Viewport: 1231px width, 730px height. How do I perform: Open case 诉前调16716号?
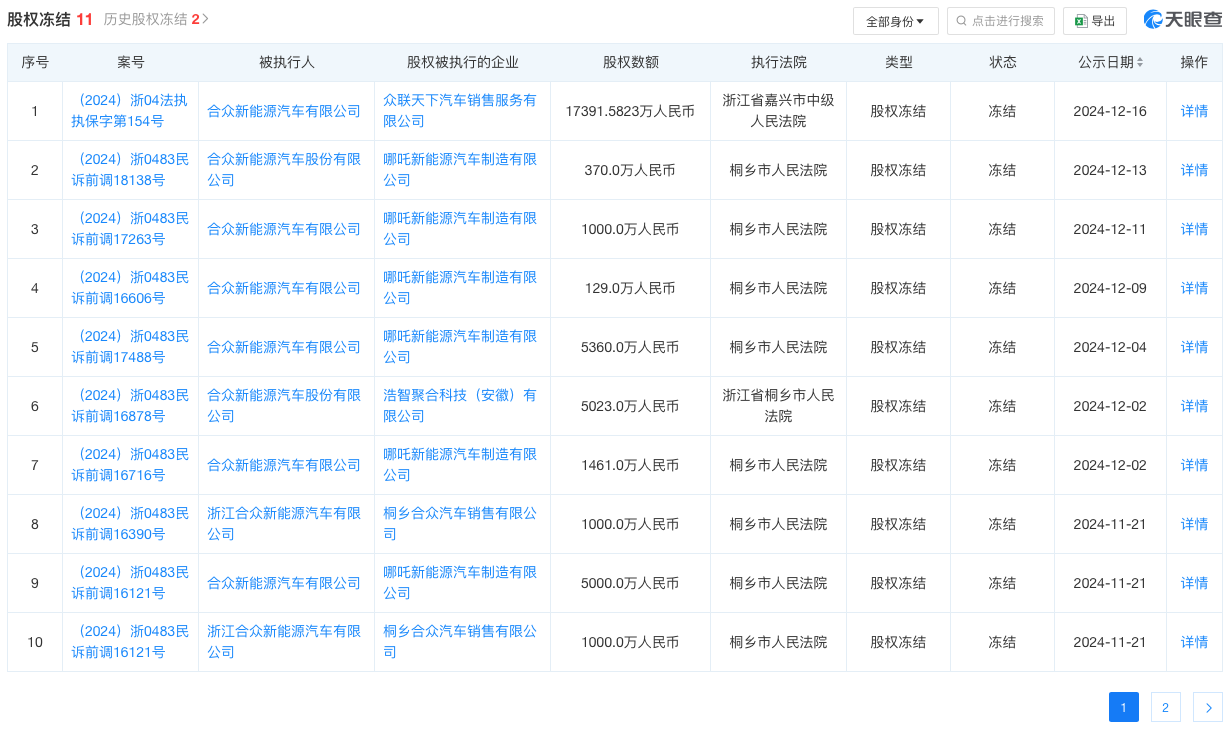pos(130,465)
